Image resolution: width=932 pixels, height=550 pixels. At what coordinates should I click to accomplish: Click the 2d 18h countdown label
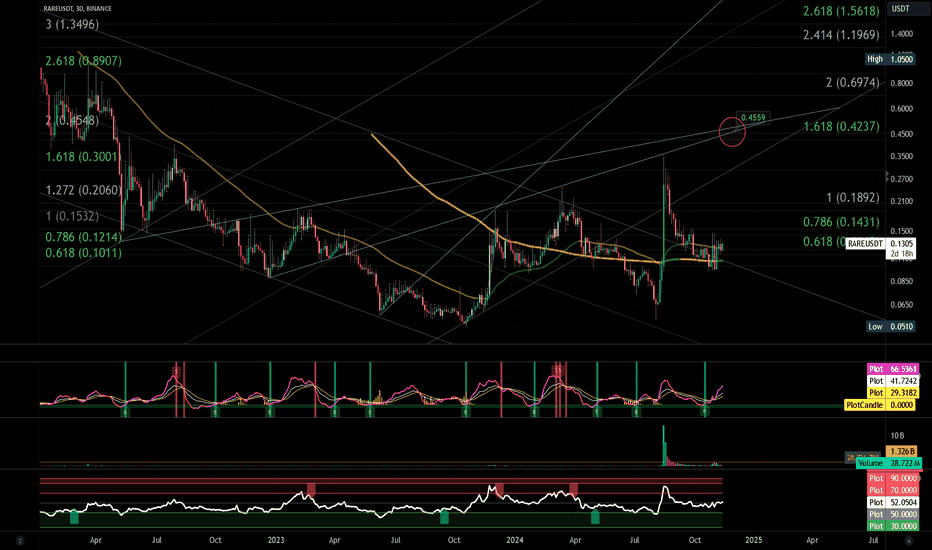pos(901,254)
